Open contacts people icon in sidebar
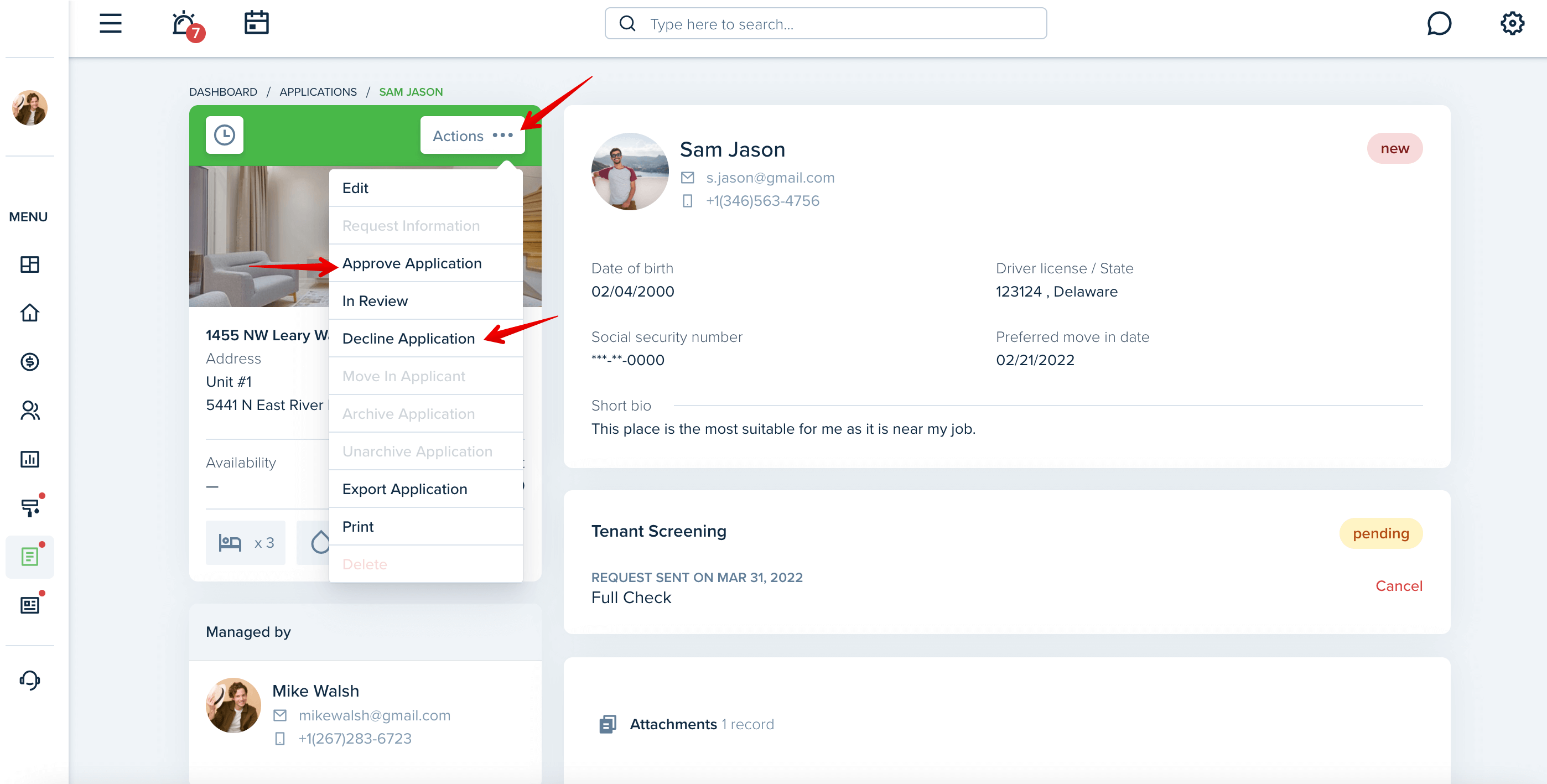 (29, 411)
